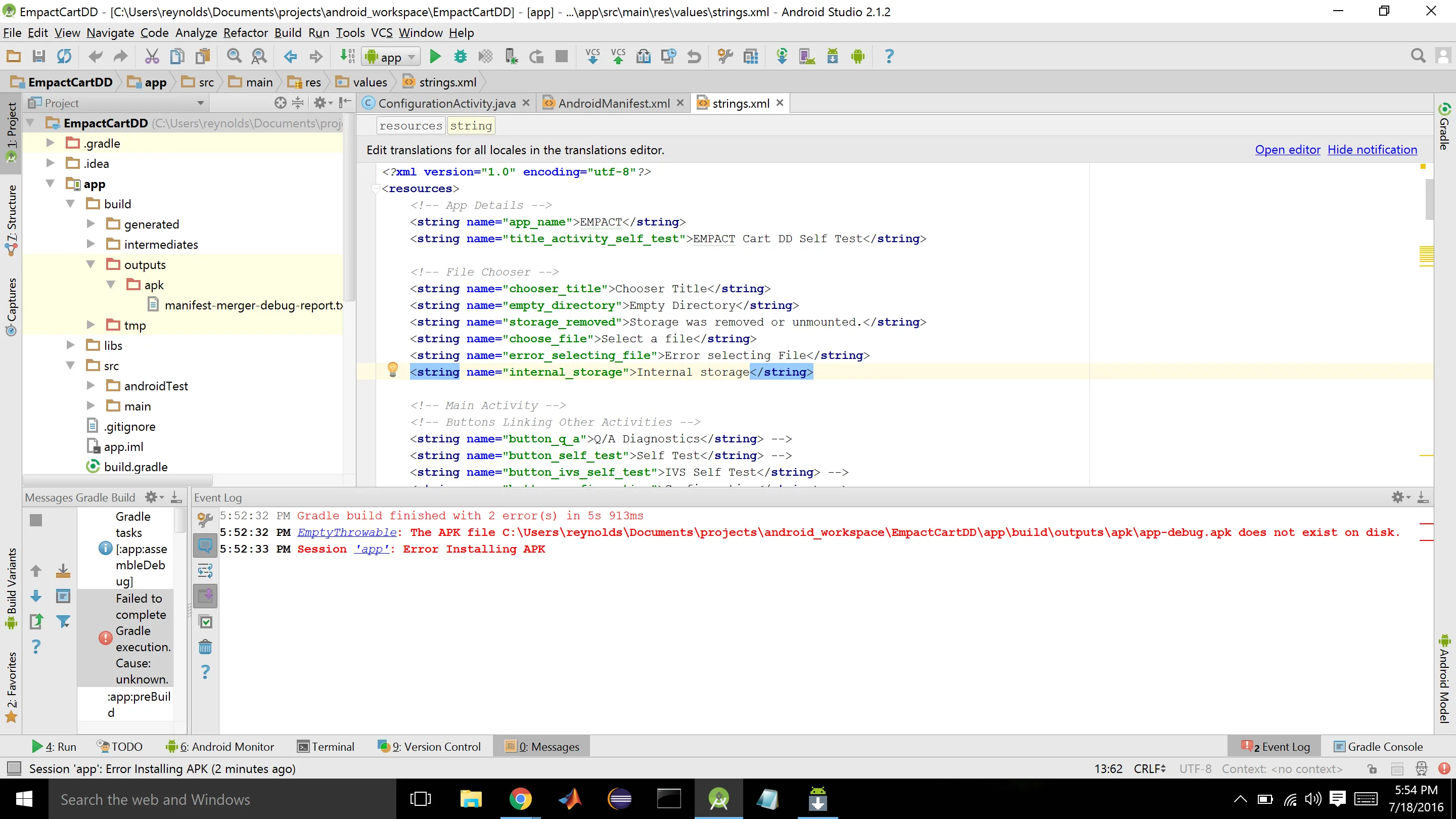Click the Paste clipboard icon
Image resolution: width=1456 pixels, height=819 pixels.
(x=202, y=56)
